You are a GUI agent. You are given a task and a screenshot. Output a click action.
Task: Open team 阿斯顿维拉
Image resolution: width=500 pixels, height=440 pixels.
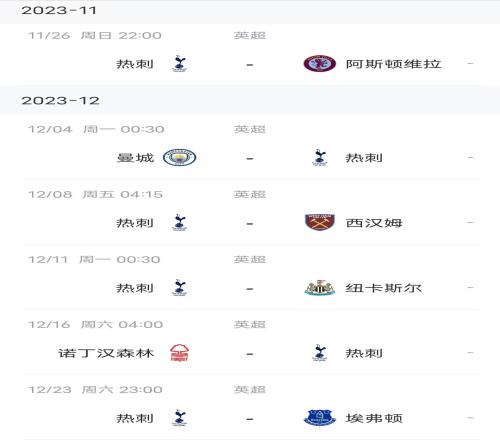pos(394,64)
